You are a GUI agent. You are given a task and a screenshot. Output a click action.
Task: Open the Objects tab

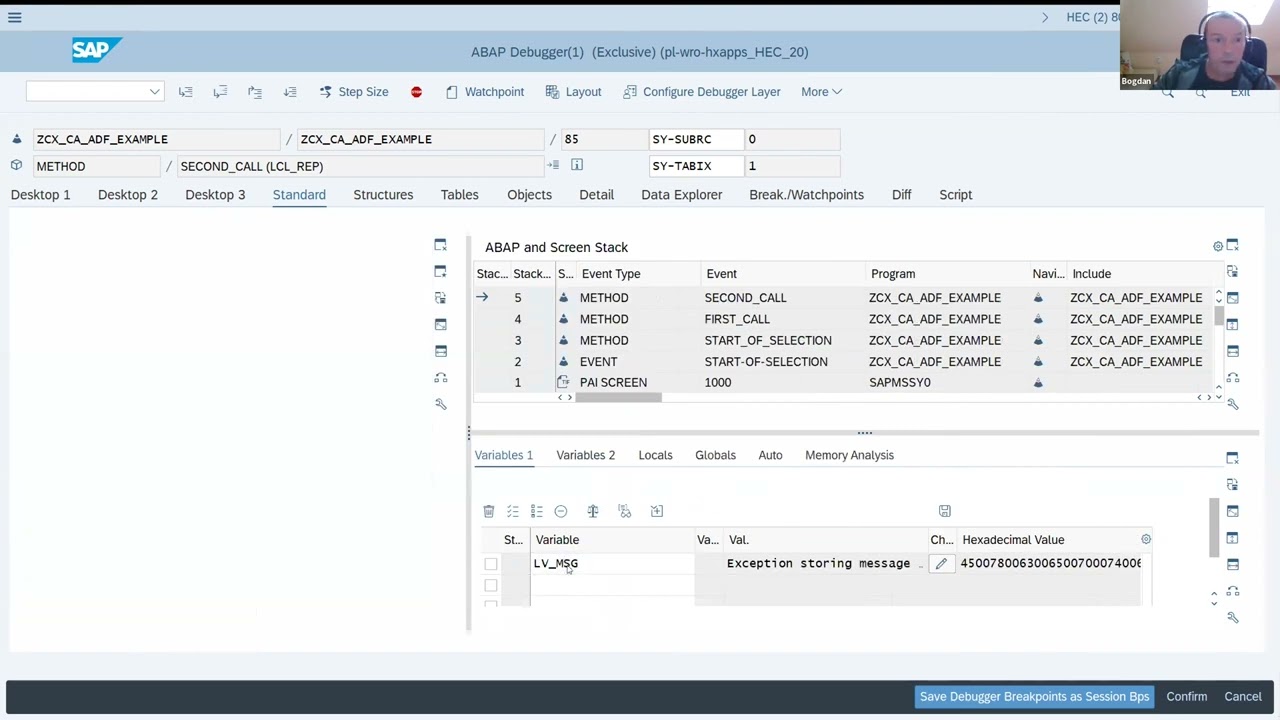point(529,195)
